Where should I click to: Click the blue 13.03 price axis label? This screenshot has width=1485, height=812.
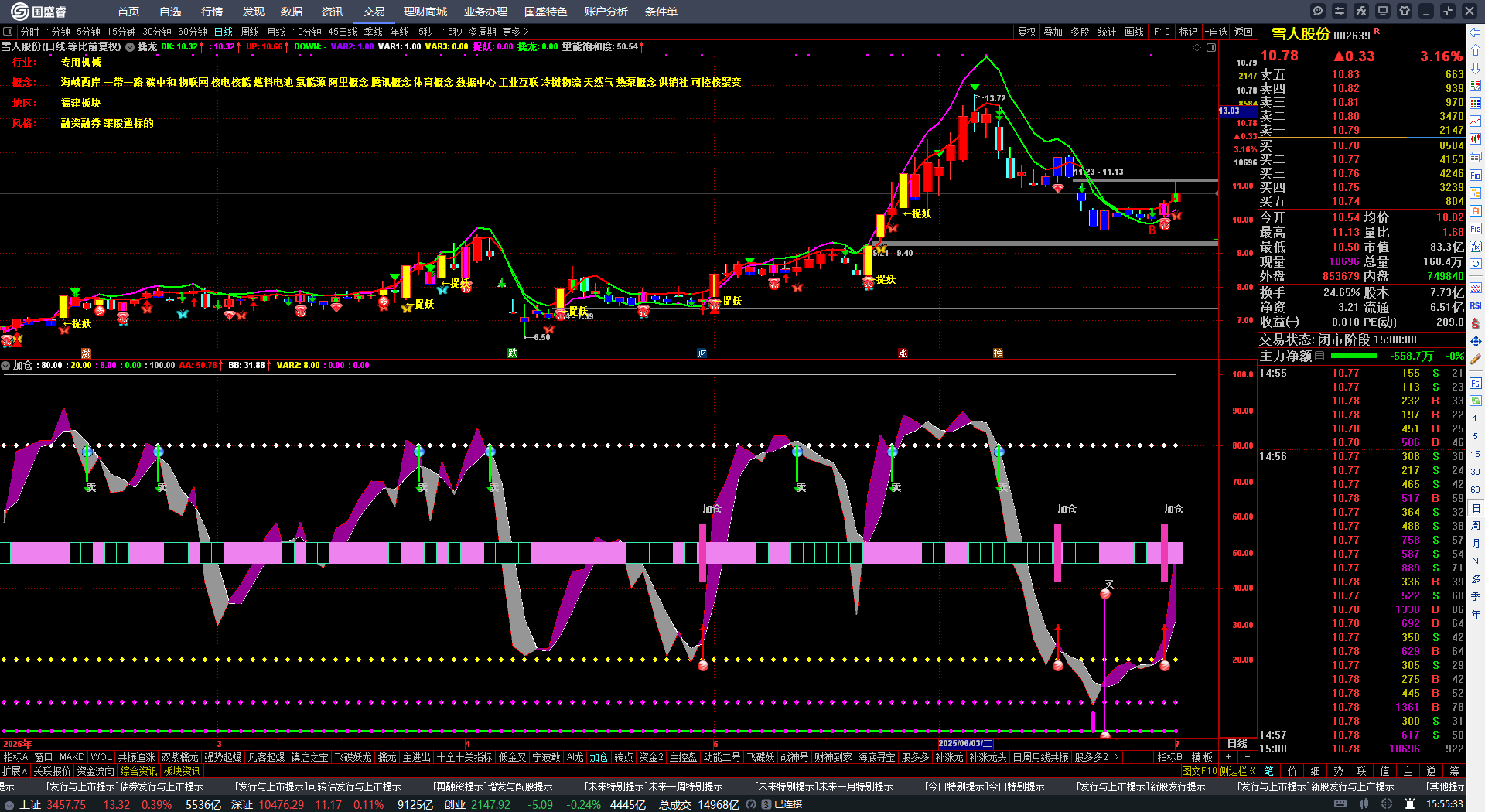tap(1236, 111)
